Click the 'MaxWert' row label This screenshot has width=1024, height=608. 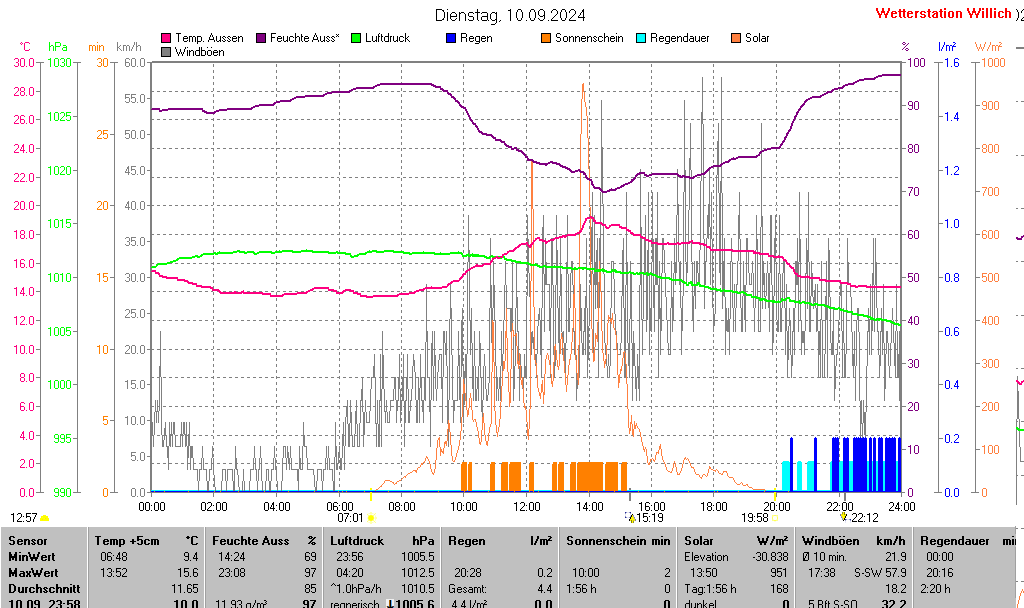33,573
